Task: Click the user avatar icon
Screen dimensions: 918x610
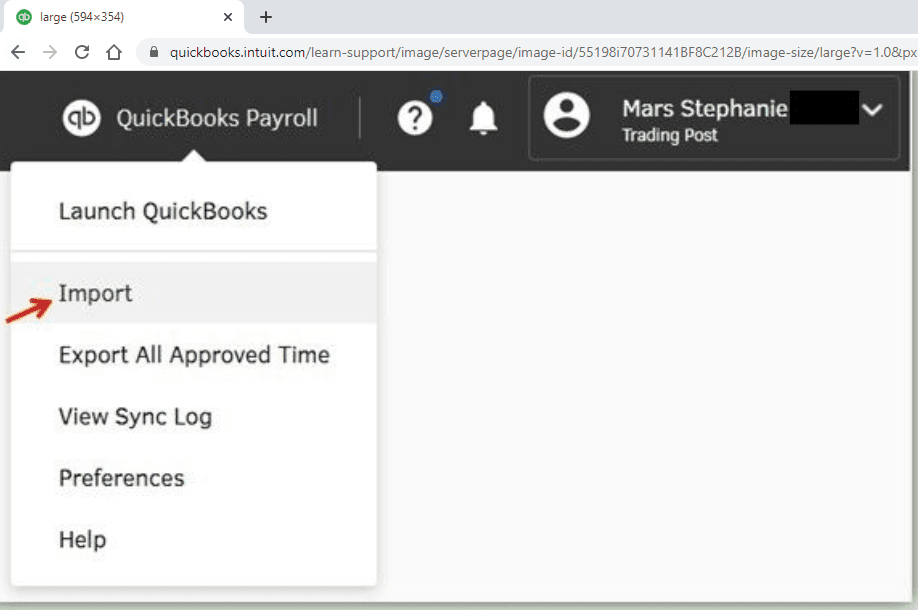Action: (x=567, y=117)
